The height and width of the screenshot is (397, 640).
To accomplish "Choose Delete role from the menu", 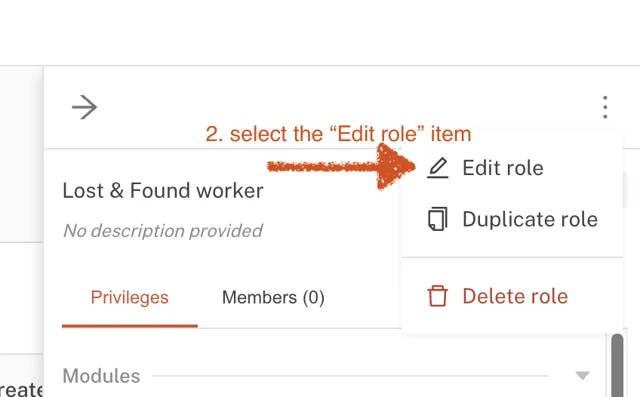I will pyautogui.click(x=512, y=296).
